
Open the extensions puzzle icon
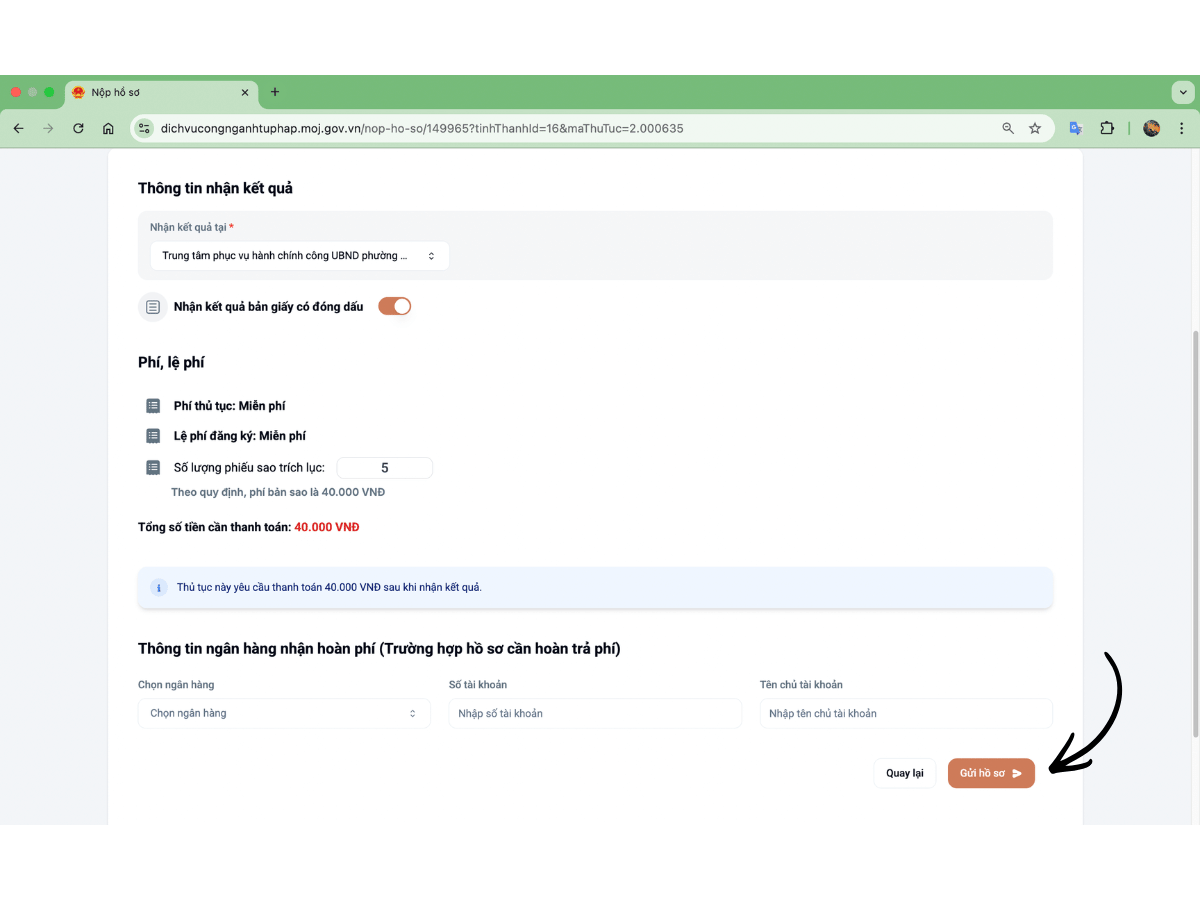[x=1107, y=128]
